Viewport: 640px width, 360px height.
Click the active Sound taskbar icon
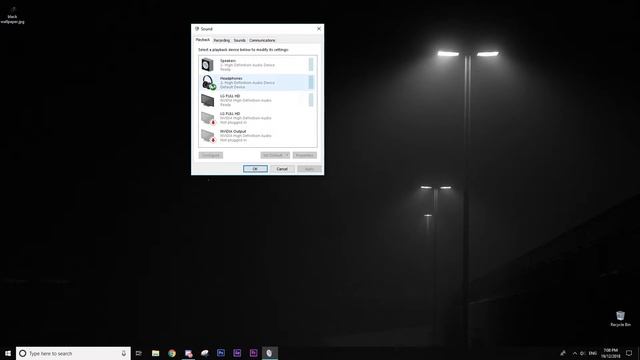pos(269,353)
